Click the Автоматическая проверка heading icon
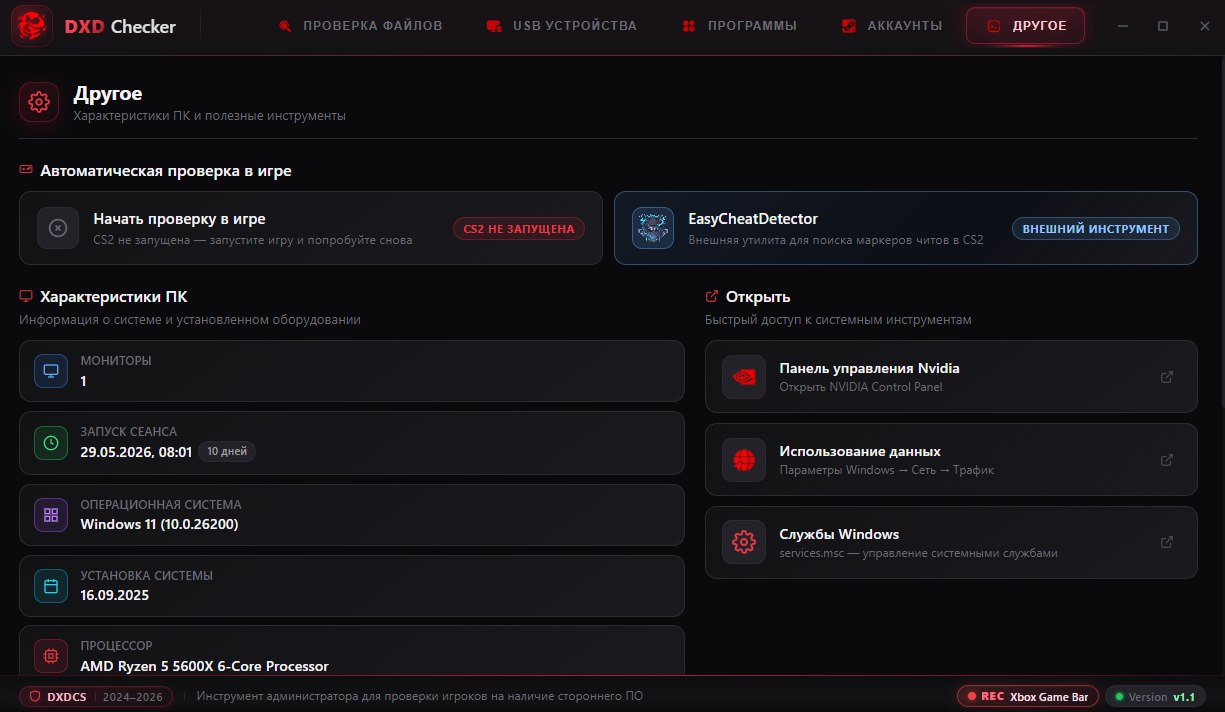 (26, 170)
